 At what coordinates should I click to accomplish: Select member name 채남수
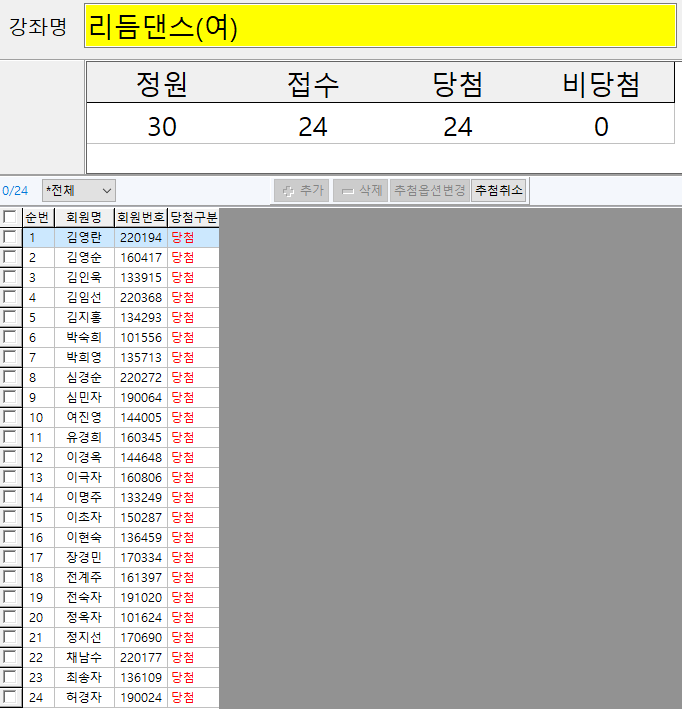84,657
